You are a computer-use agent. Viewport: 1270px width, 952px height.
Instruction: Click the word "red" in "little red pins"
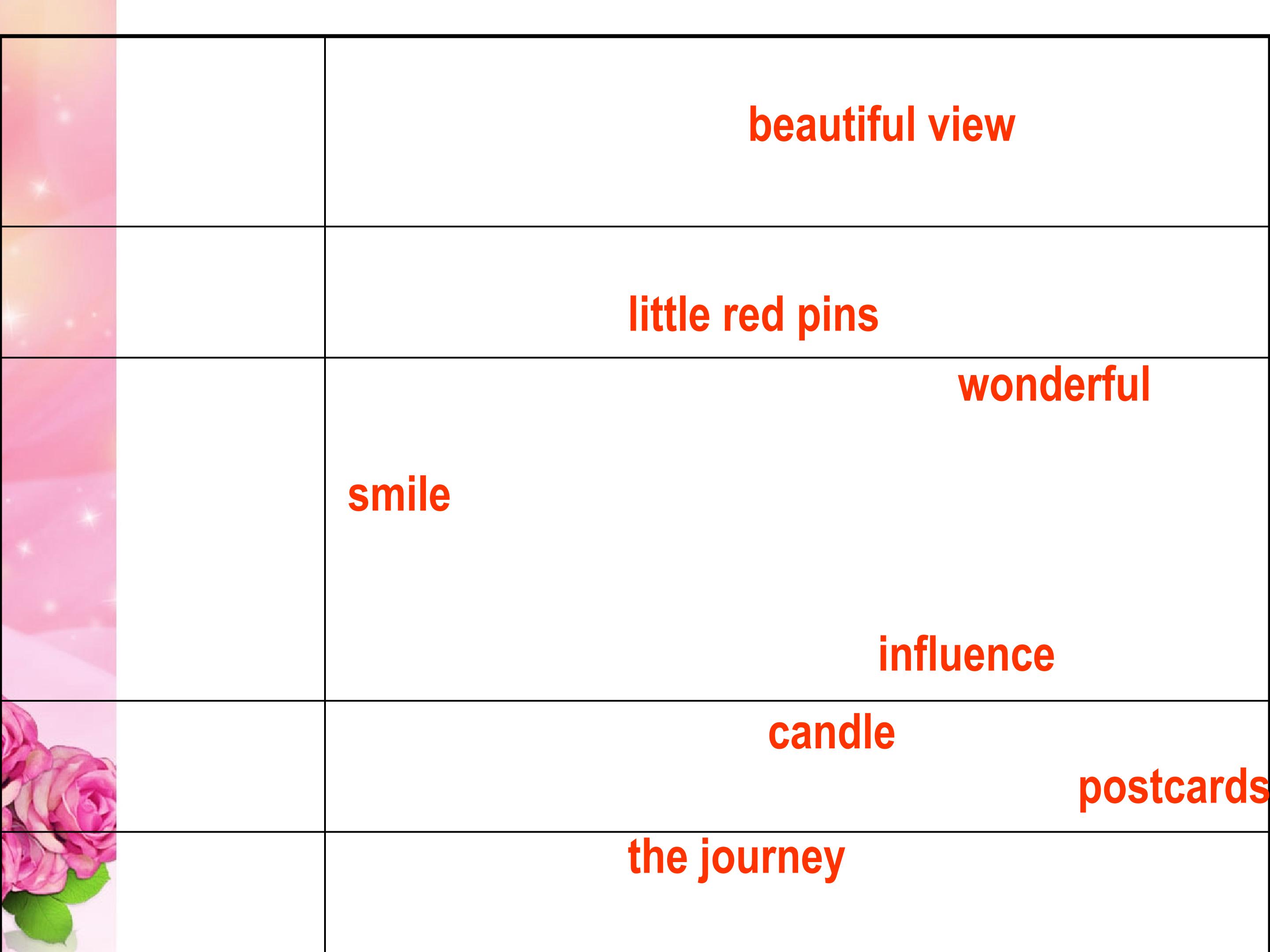[x=753, y=316]
